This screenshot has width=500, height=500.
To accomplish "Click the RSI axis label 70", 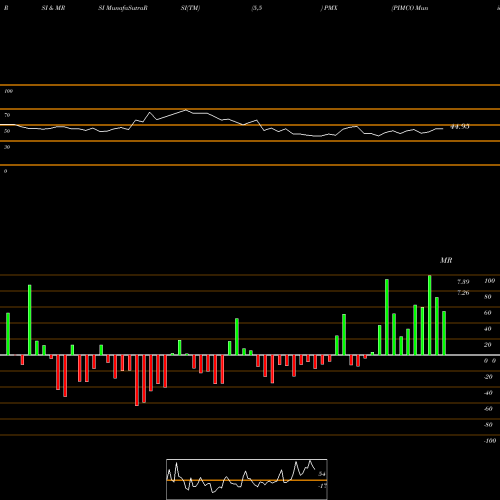I will [x=7, y=115].
